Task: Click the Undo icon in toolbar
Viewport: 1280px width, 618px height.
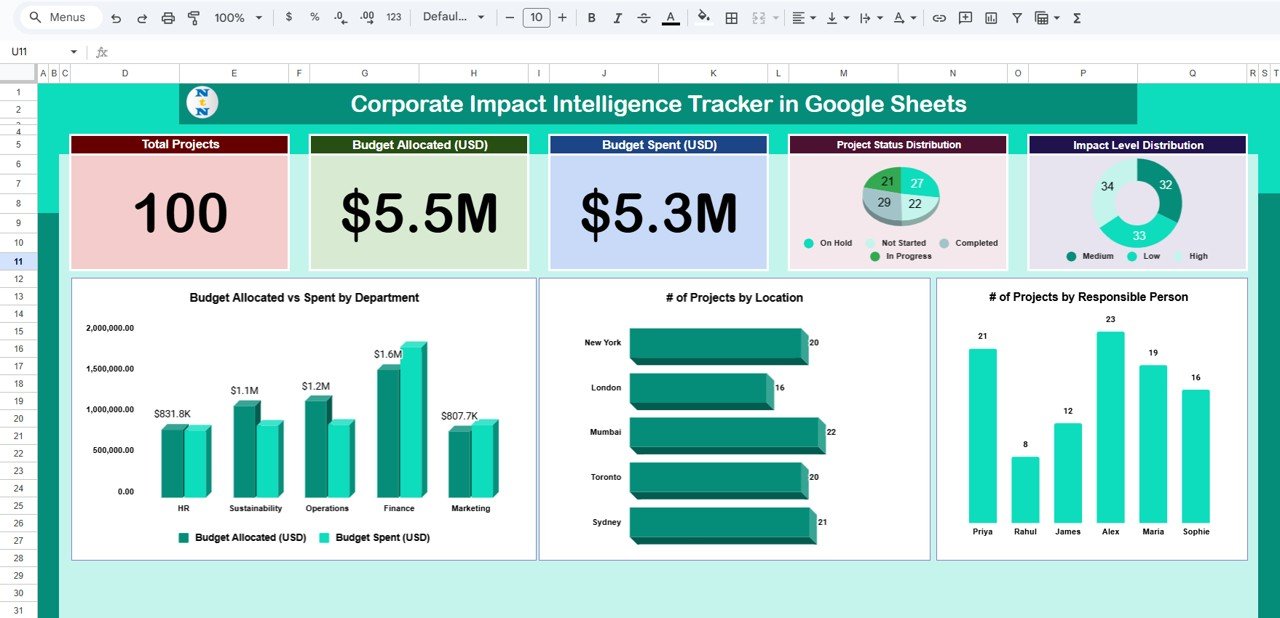Action: (116, 18)
